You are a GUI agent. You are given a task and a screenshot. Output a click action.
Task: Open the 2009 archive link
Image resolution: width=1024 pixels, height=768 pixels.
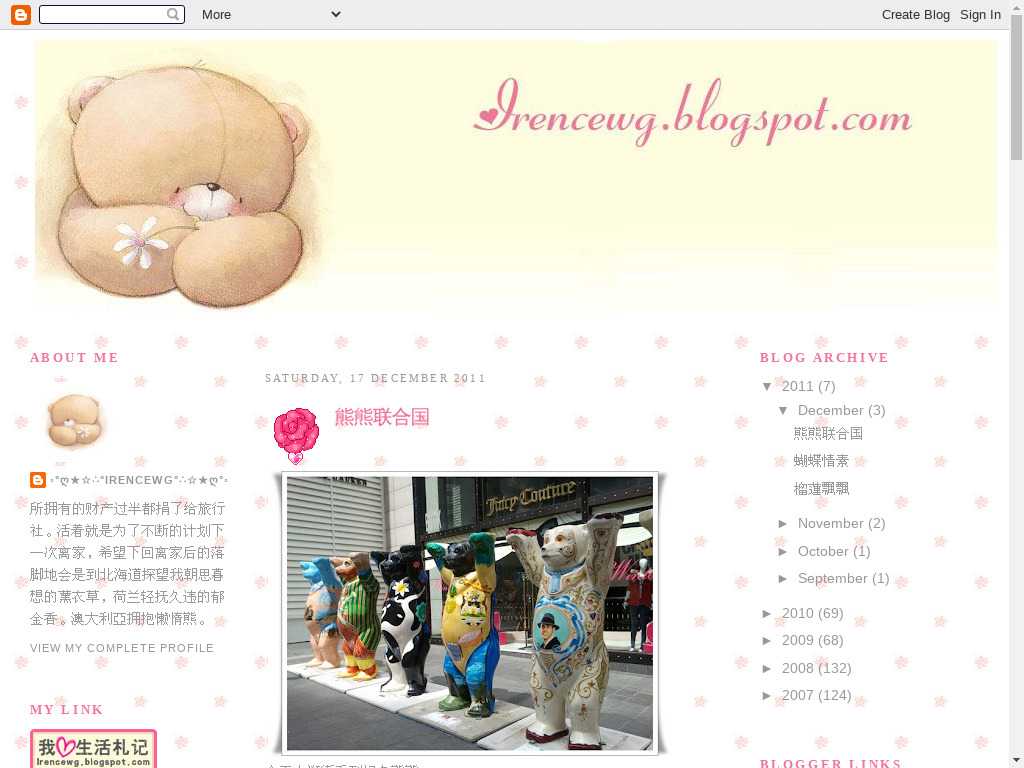click(x=797, y=641)
